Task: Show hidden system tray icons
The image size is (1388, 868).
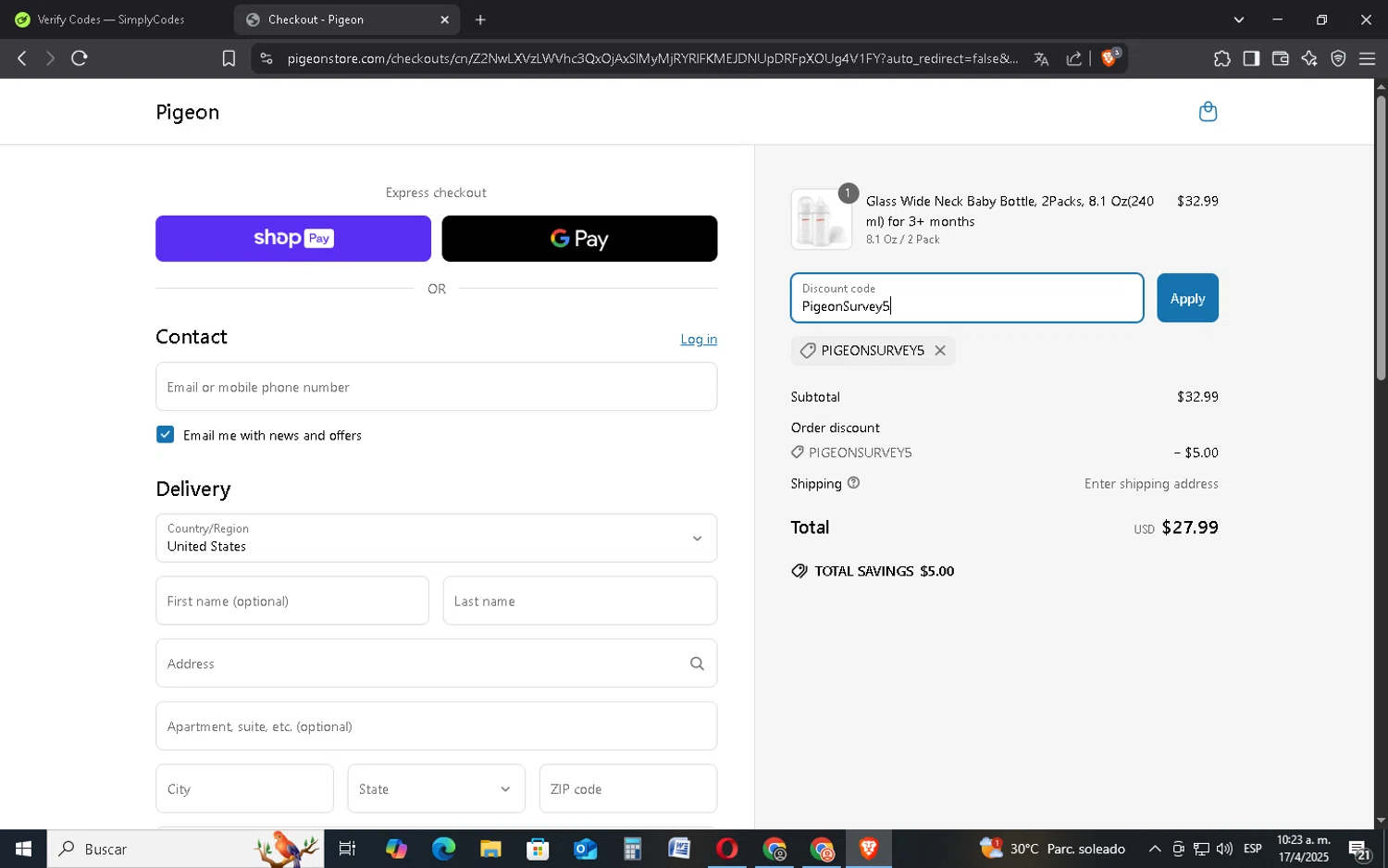Action: click(1155, 849)
